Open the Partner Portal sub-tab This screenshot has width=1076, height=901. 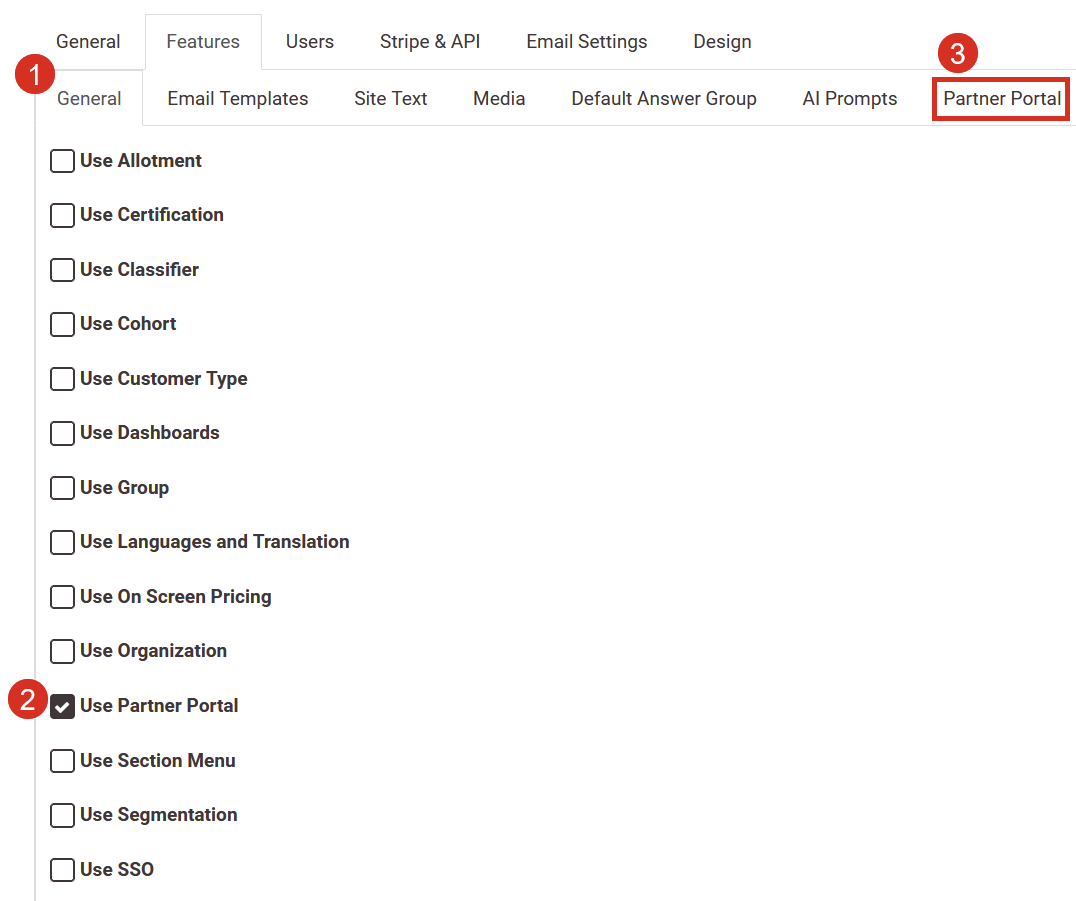pyautogui.click(x=1002, y=99)
